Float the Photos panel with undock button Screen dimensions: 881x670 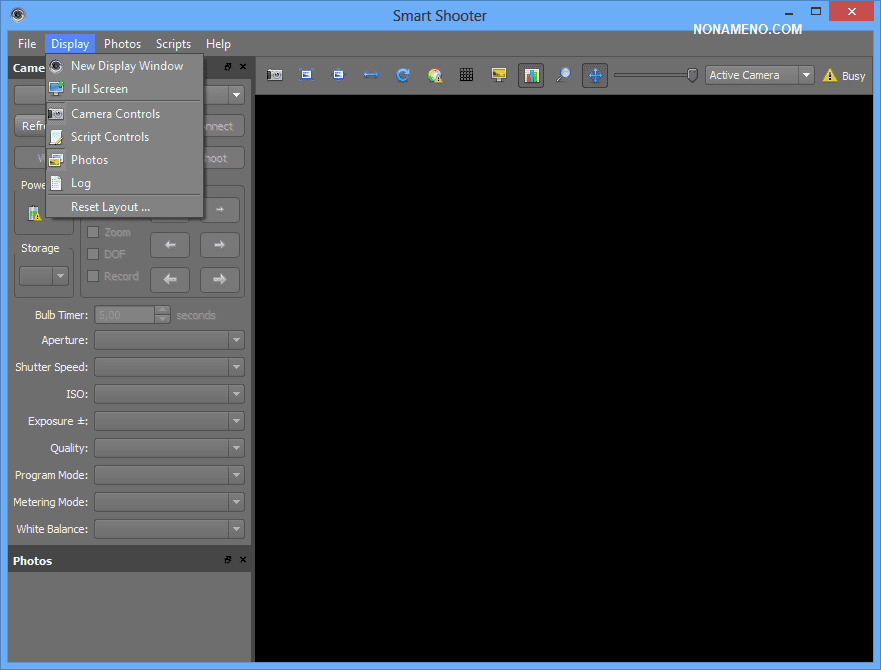[x=228, y=561]
